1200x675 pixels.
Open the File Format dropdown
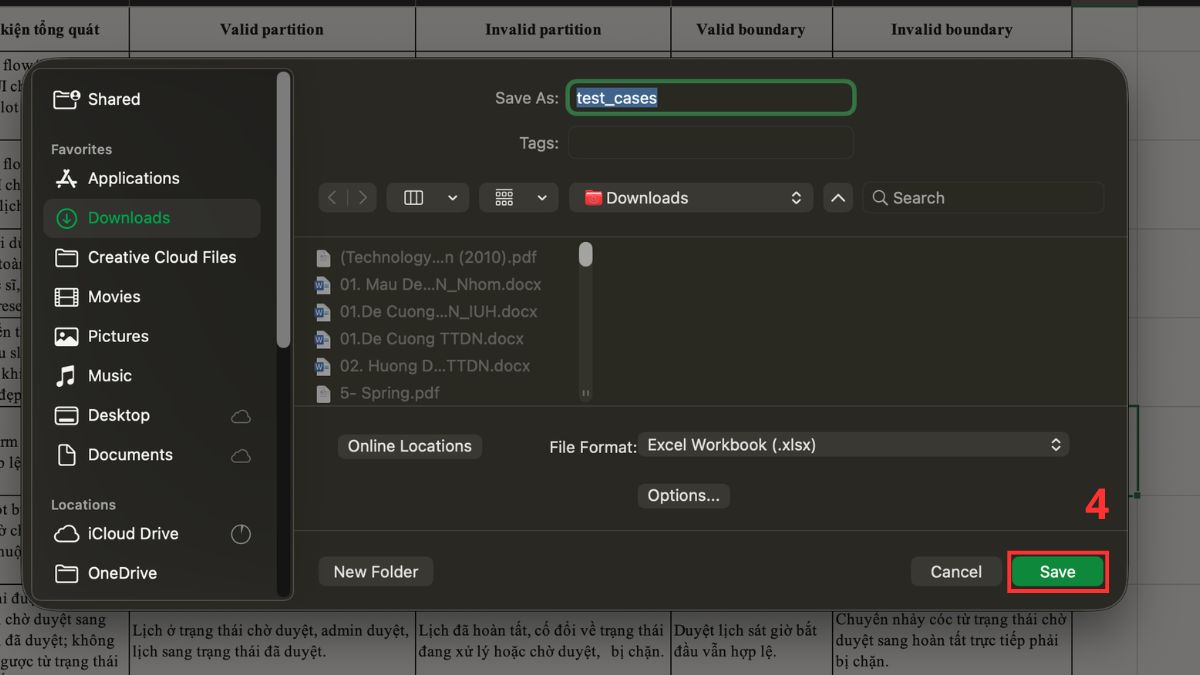click(854, 445)
